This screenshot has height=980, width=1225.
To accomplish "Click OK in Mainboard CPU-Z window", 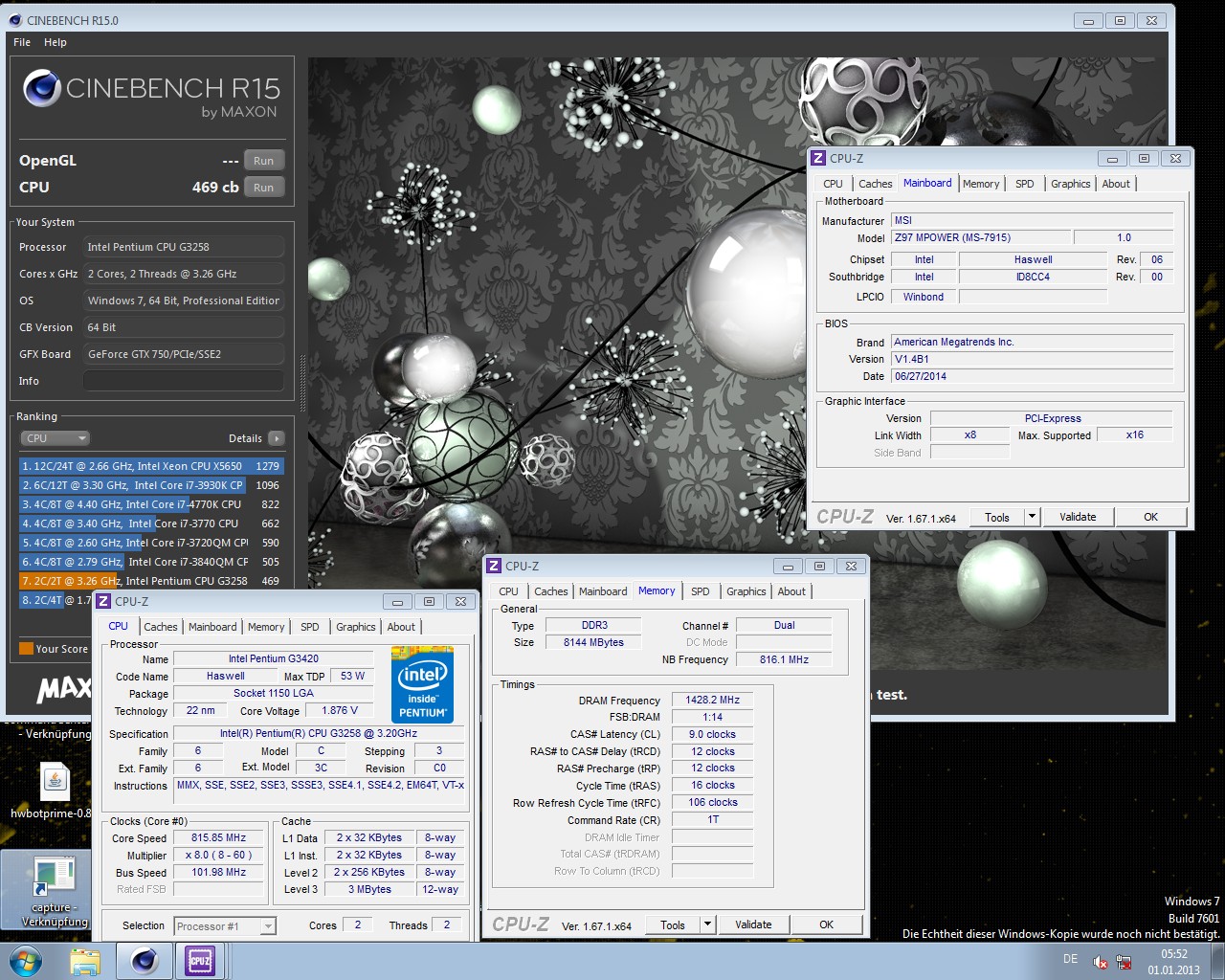I will tap(1150, 517).
